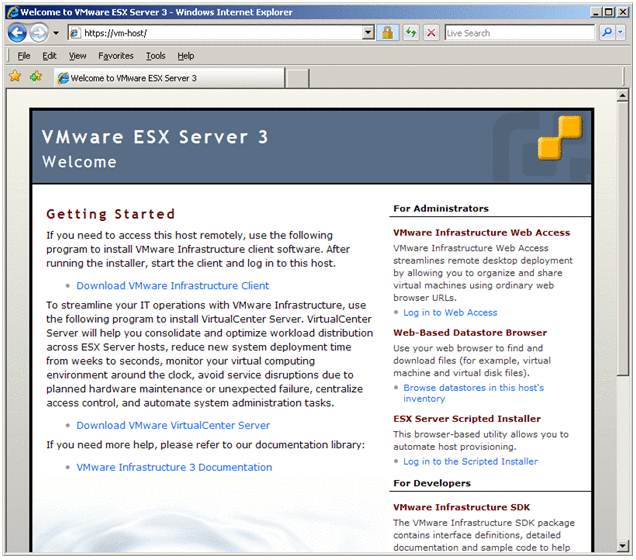Click the Add to Favorites icon
The height and width of the screenshot is (560, 636).
(x=36, y=76)
